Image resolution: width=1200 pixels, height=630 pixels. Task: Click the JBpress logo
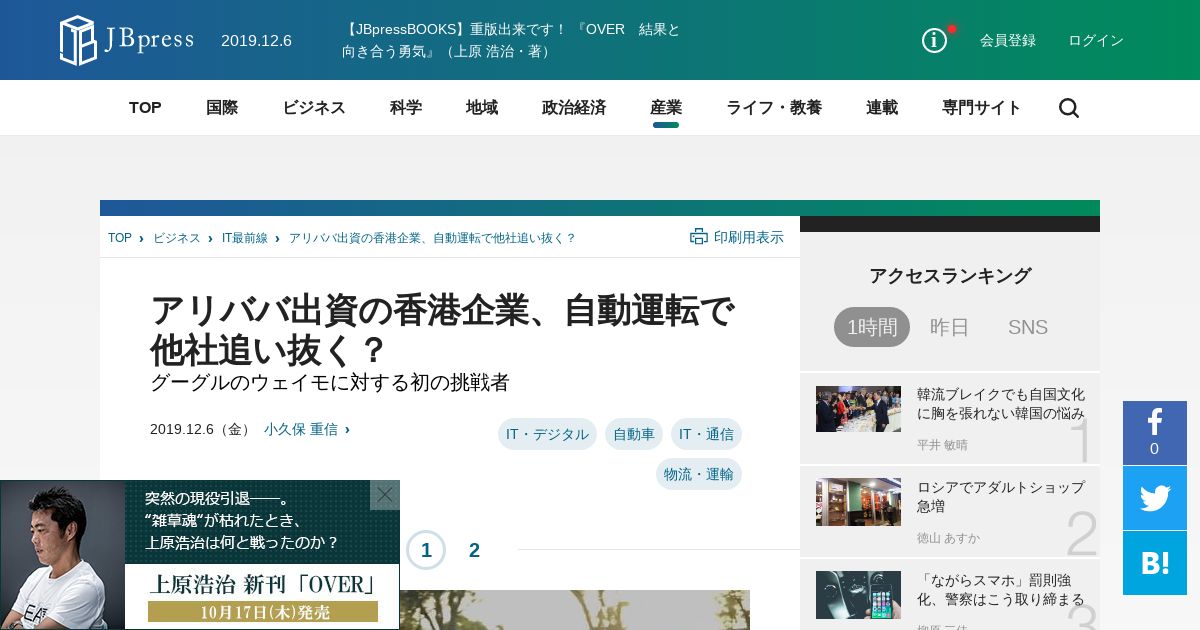(x=126, y=40)
